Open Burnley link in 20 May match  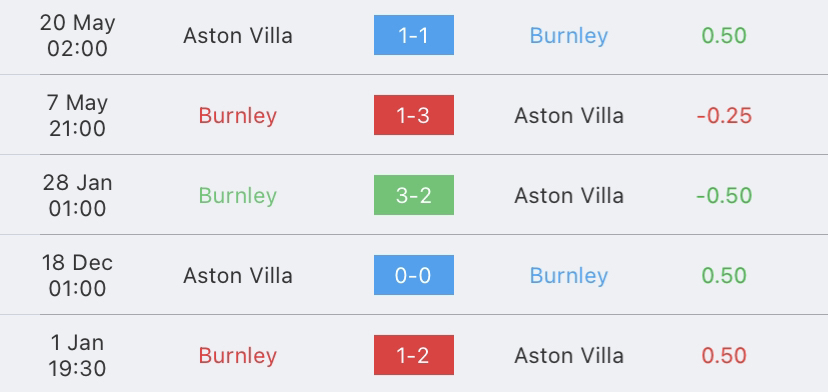[569, 36]
